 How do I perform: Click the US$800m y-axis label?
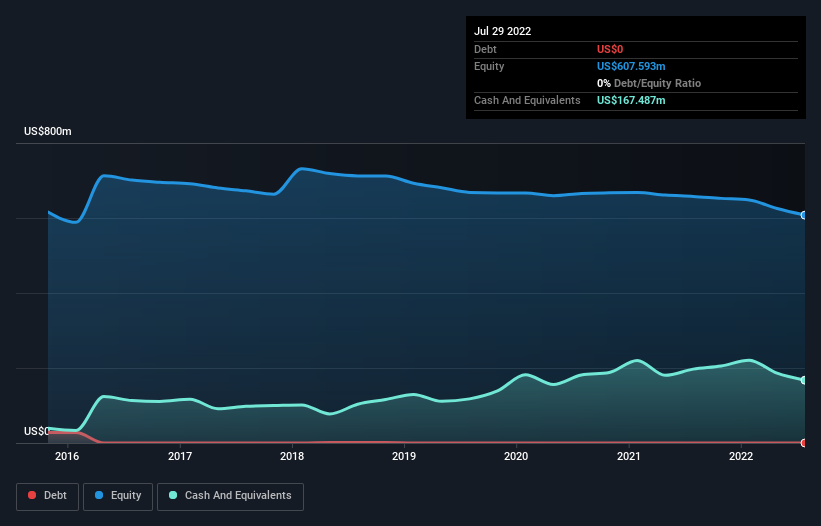click(48, 131)
